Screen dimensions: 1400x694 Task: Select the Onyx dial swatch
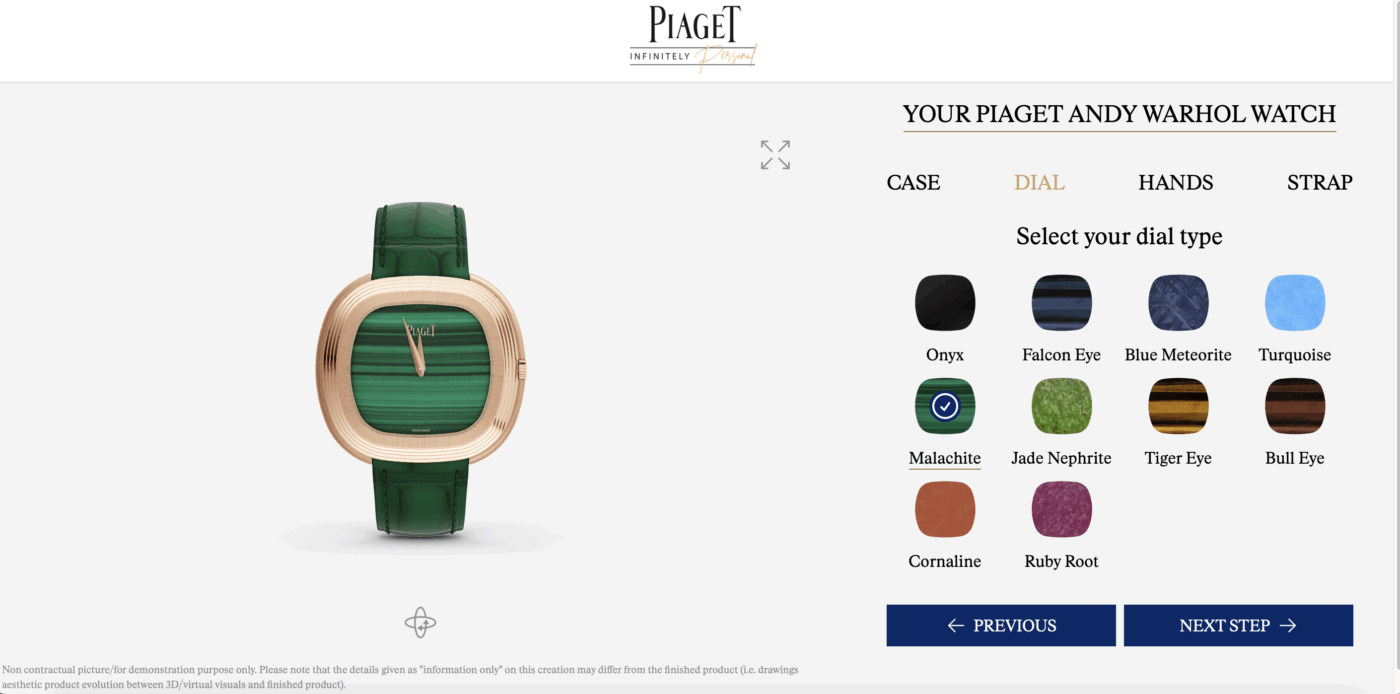pyautogui.click(x=945, y=303)
